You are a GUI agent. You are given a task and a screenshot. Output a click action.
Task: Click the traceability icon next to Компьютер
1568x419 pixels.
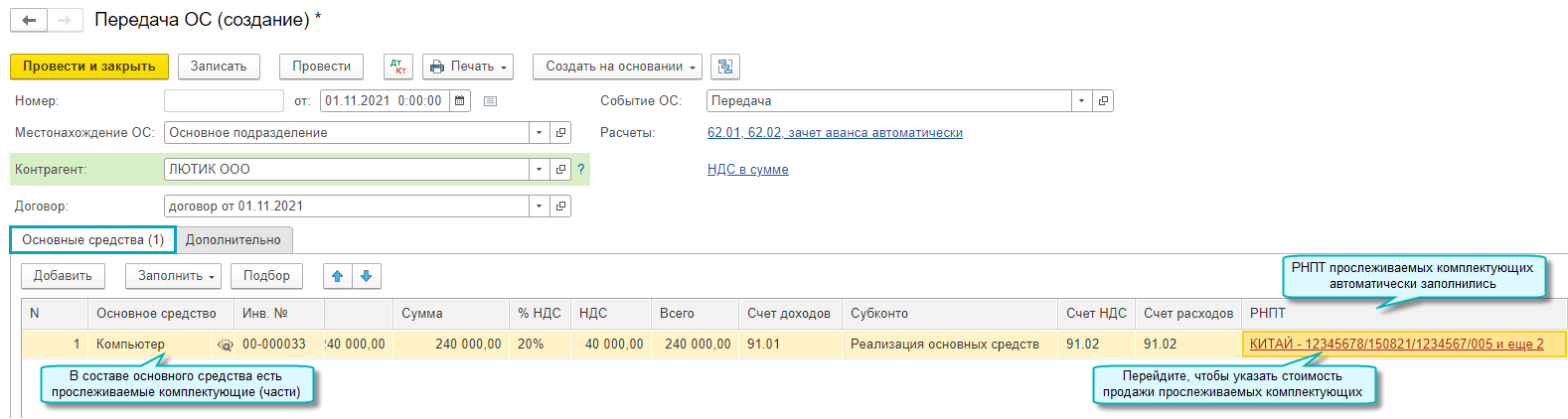click(x=225, y=345)
